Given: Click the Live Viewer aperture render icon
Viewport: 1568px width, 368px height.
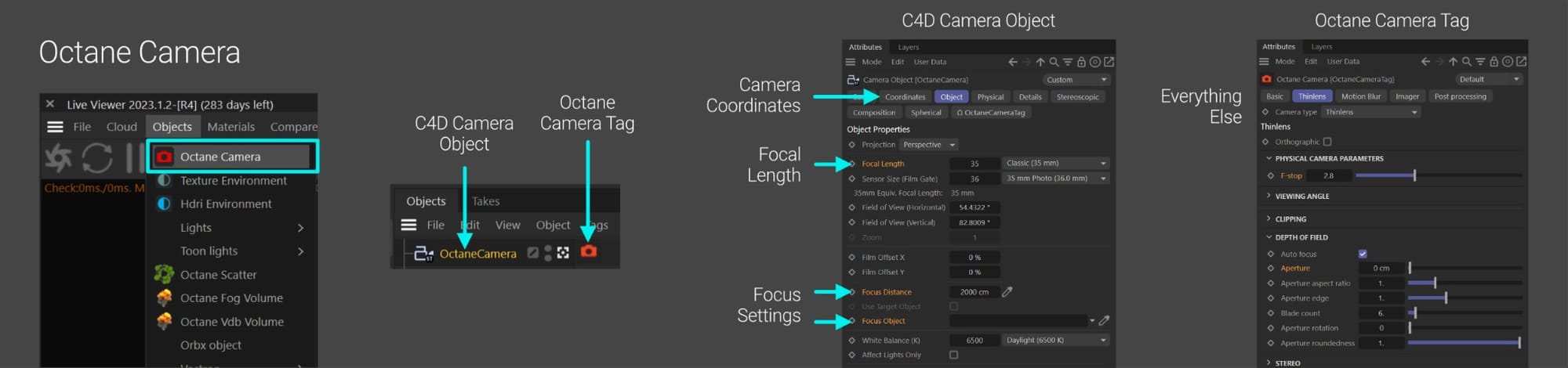Looking at the screenshot, I should click(58, 158).
